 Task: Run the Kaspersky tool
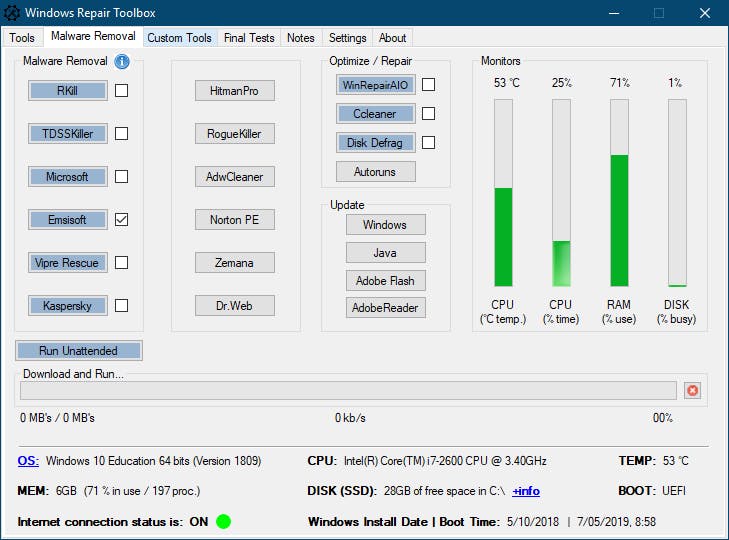pos(68,306)
